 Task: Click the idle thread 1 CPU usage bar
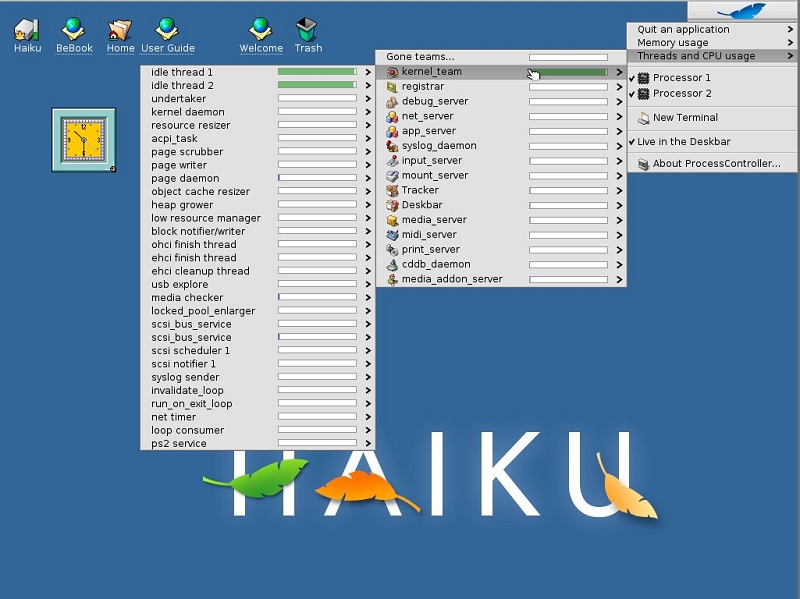[317, 72]
